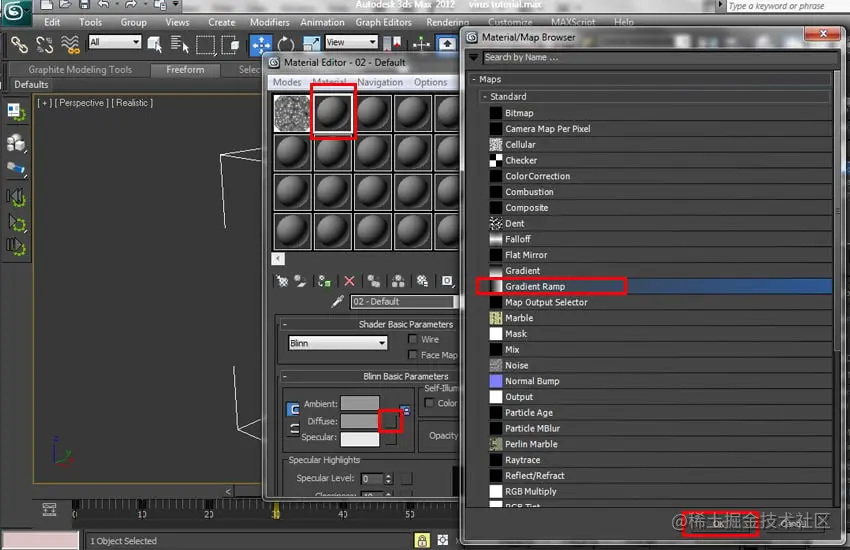This screenshot has height=550, width=850.
Task: Click the viewport [+] general label
Action: (44, 103)
